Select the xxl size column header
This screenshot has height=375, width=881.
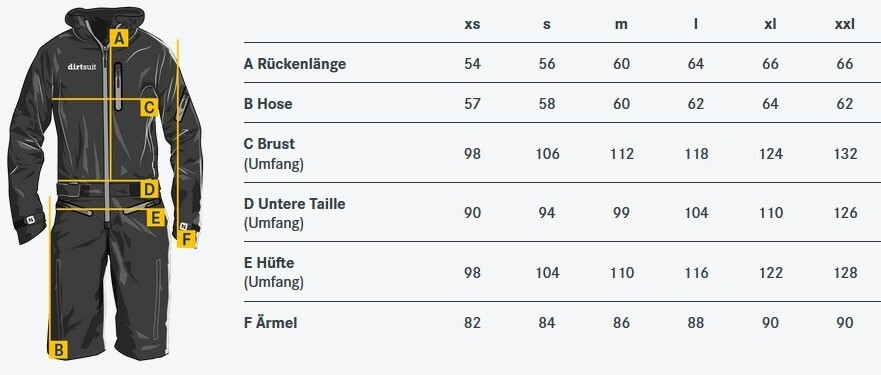(x=844, y=25)
